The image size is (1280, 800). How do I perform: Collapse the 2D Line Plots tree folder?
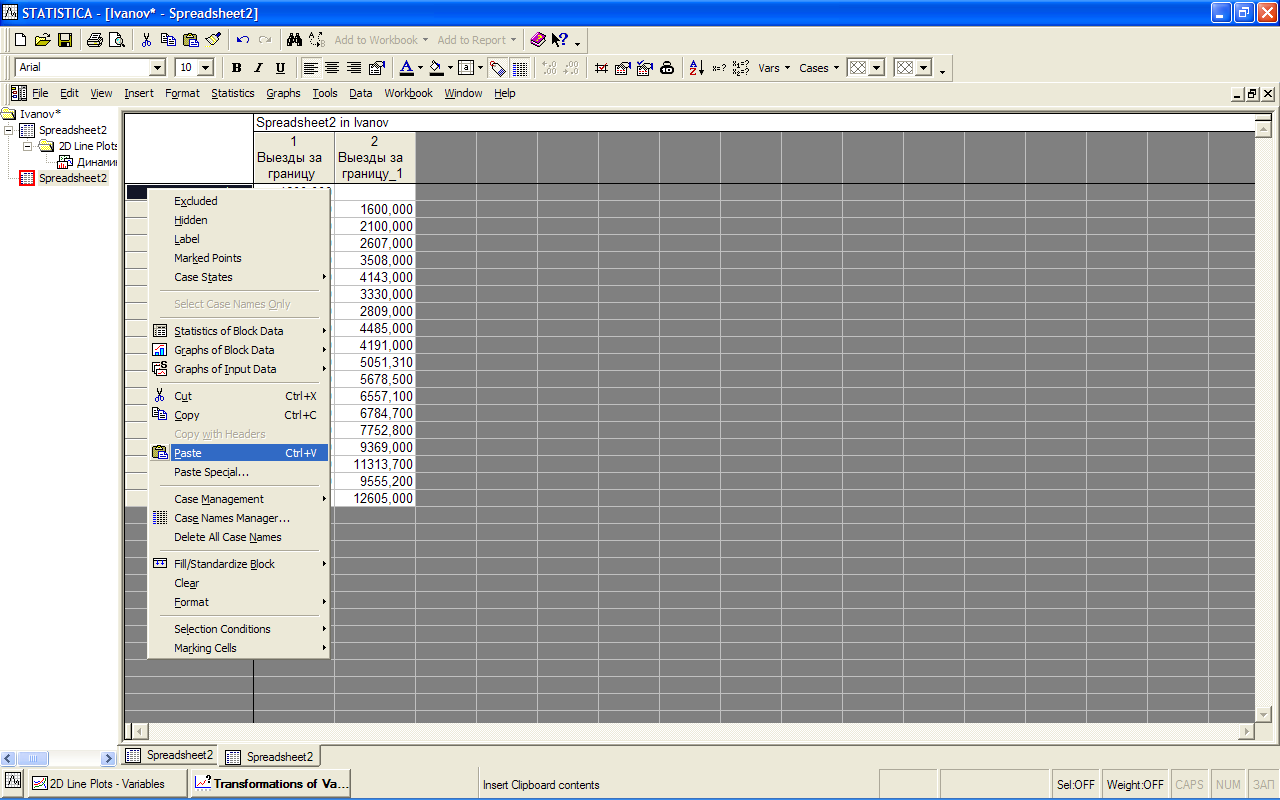(28, 146)
